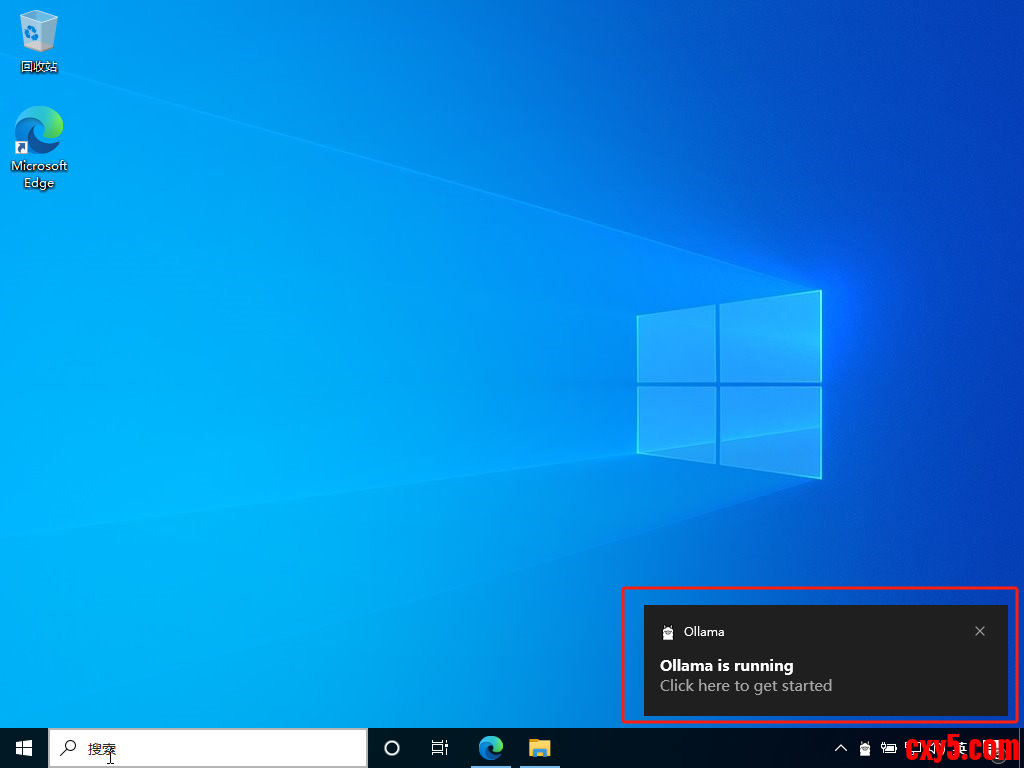
Task: Focus the 搜索 taskbar search field
Action: [220, 748]
